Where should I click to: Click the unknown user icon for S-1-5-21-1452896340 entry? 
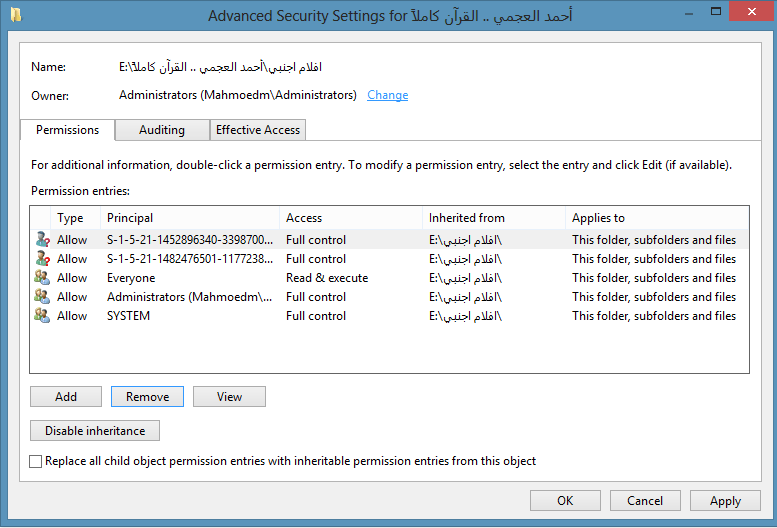point(43,240)
